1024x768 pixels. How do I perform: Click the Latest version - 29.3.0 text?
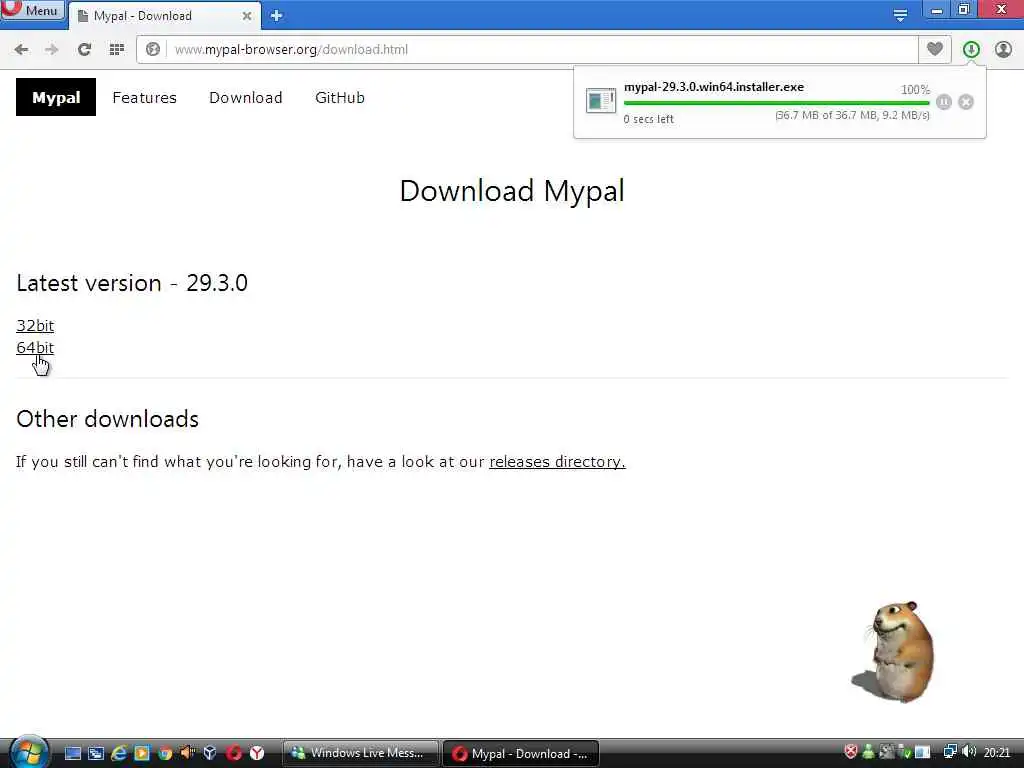click(132, 283)
